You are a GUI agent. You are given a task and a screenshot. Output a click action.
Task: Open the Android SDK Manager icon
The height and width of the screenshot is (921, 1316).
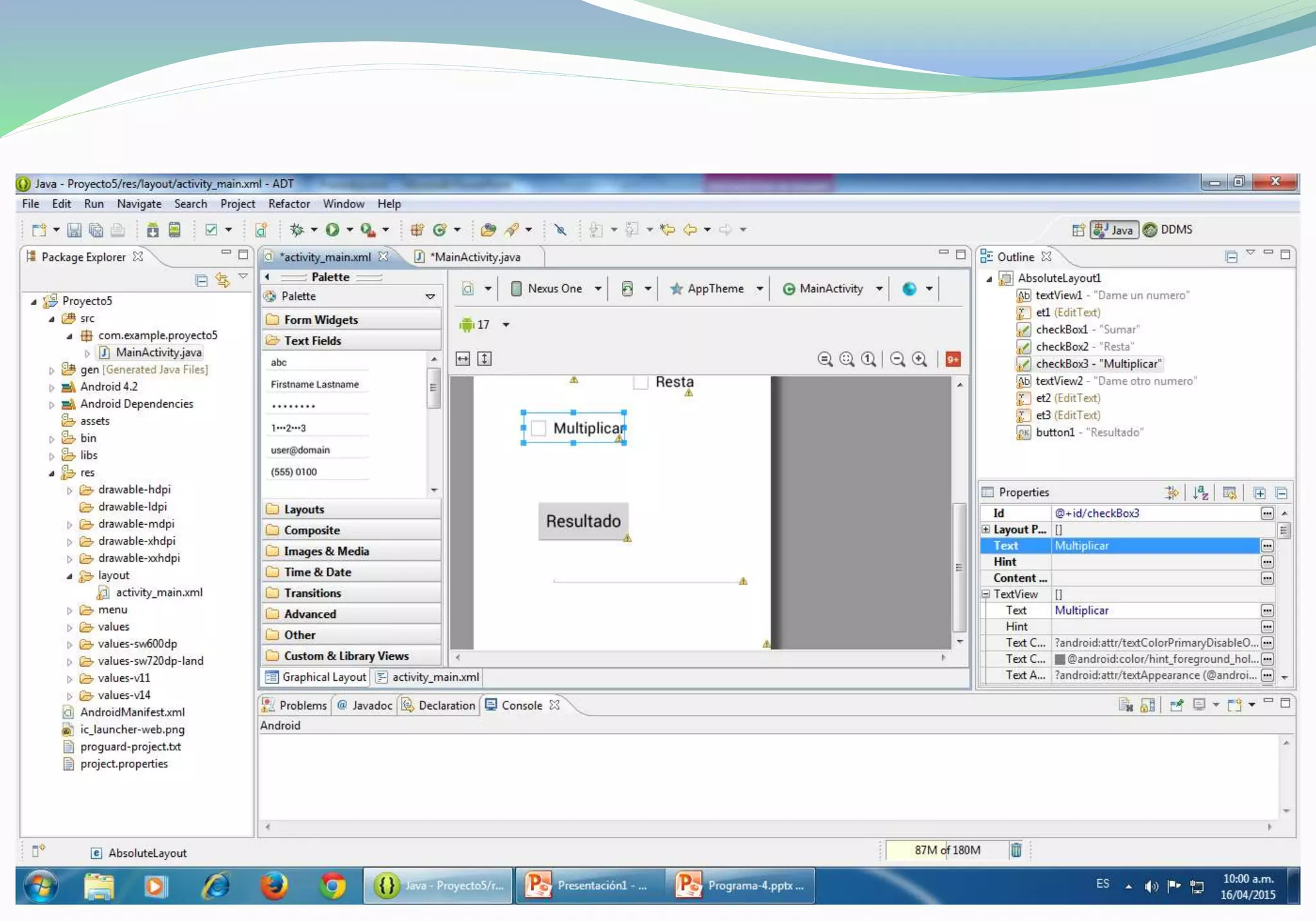152,229
